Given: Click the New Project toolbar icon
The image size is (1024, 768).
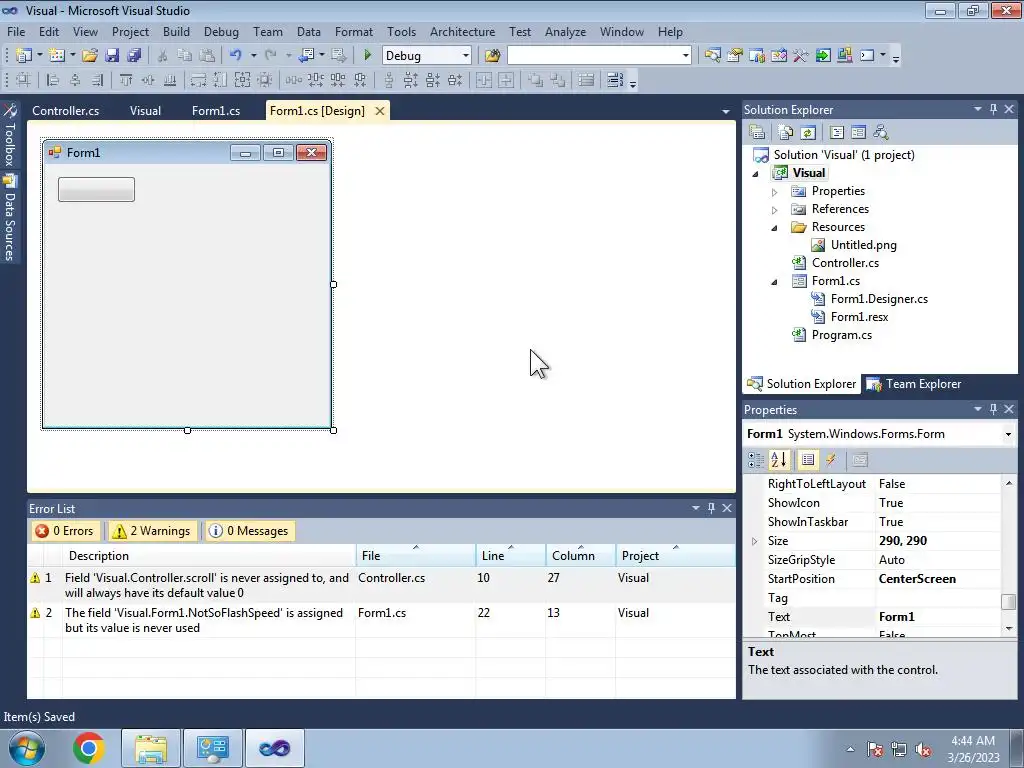Looking at the screenshot, I should 24,56.
